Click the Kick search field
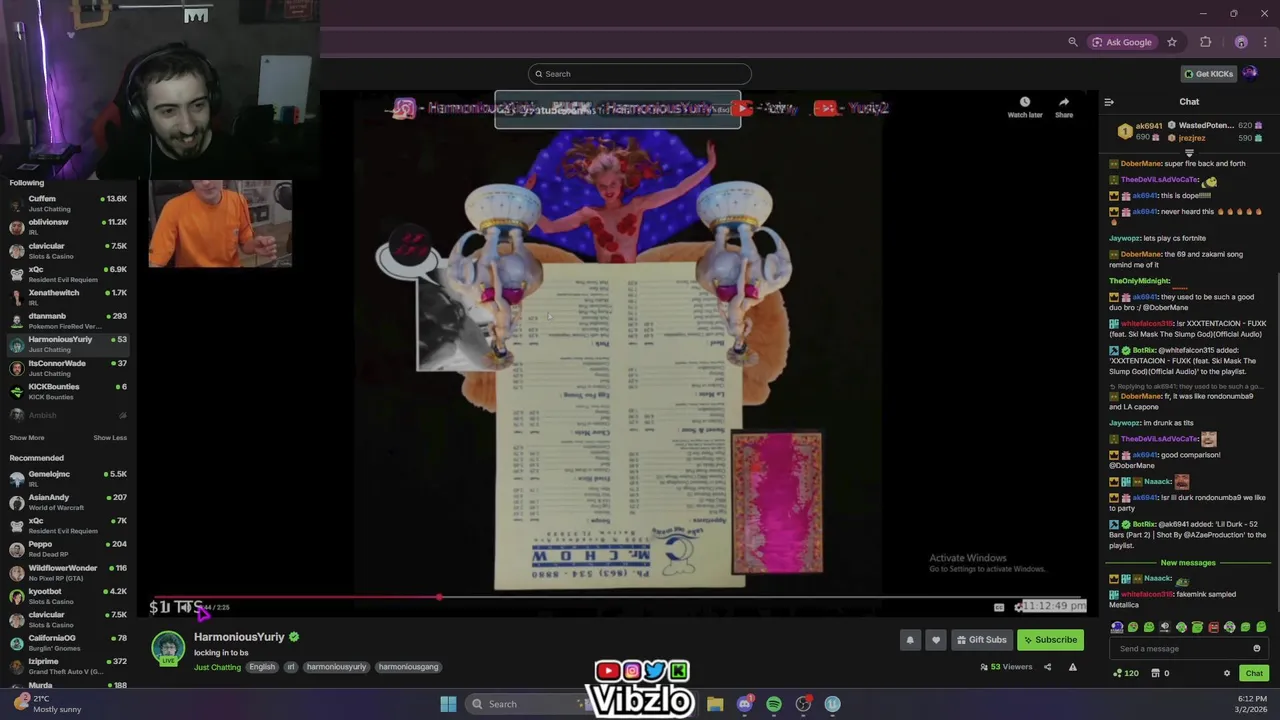Screen dimensions: 1280x720 [640, 74]
